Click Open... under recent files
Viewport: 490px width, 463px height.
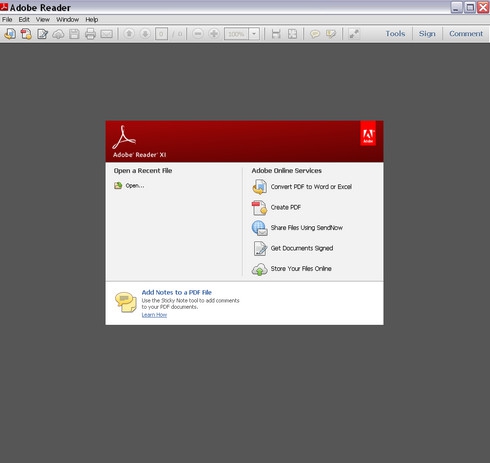tap(135, 186)
